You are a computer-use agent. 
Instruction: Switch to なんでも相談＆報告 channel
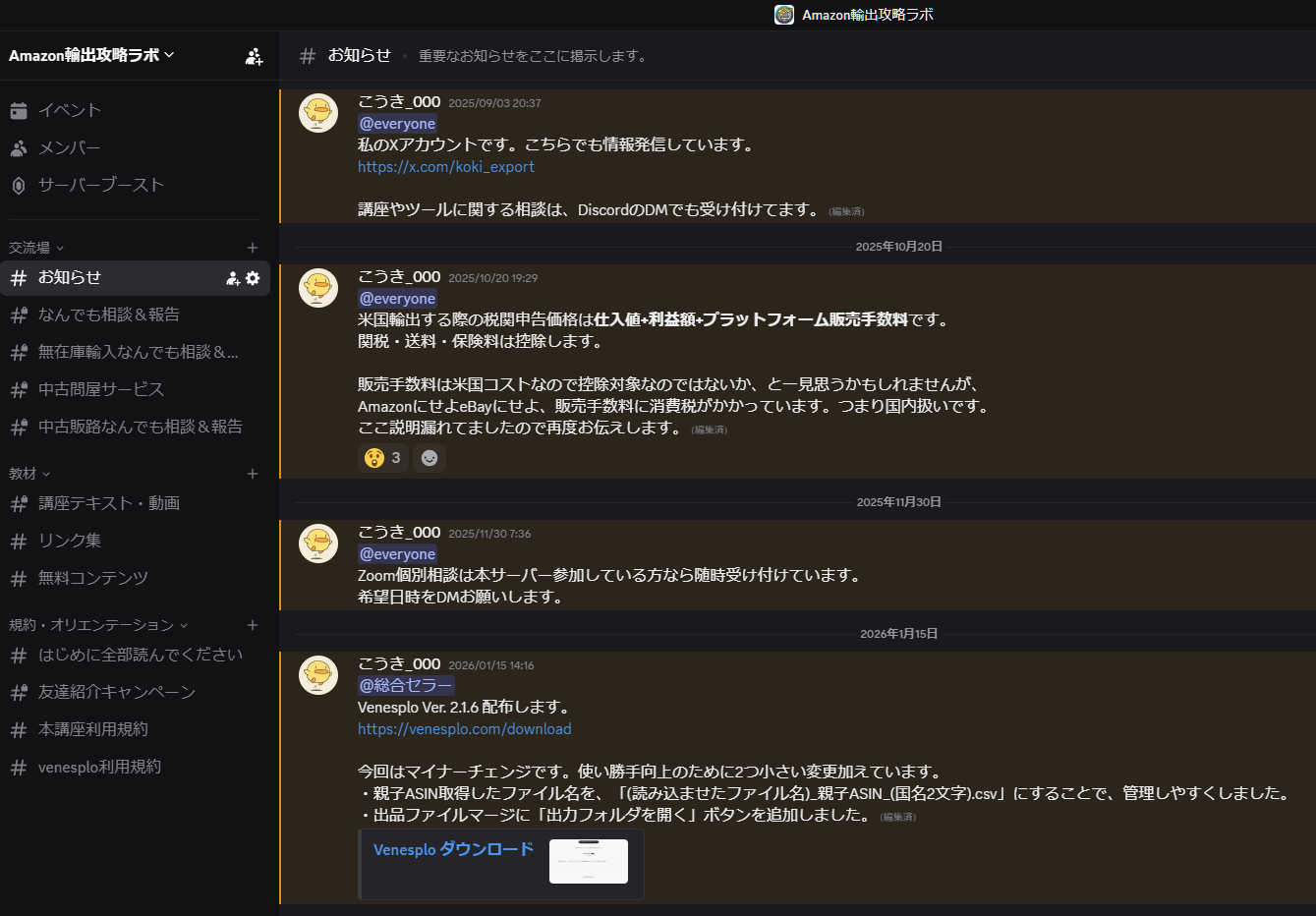tap(109, 315)
